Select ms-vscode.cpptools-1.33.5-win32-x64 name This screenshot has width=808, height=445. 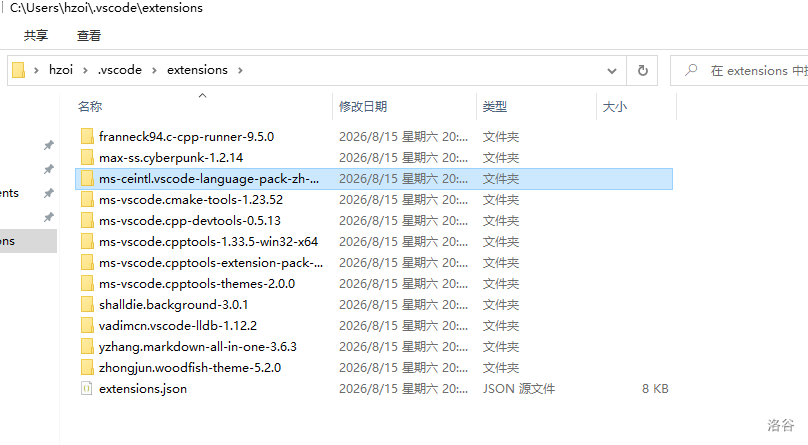click(x=208, y=242)
